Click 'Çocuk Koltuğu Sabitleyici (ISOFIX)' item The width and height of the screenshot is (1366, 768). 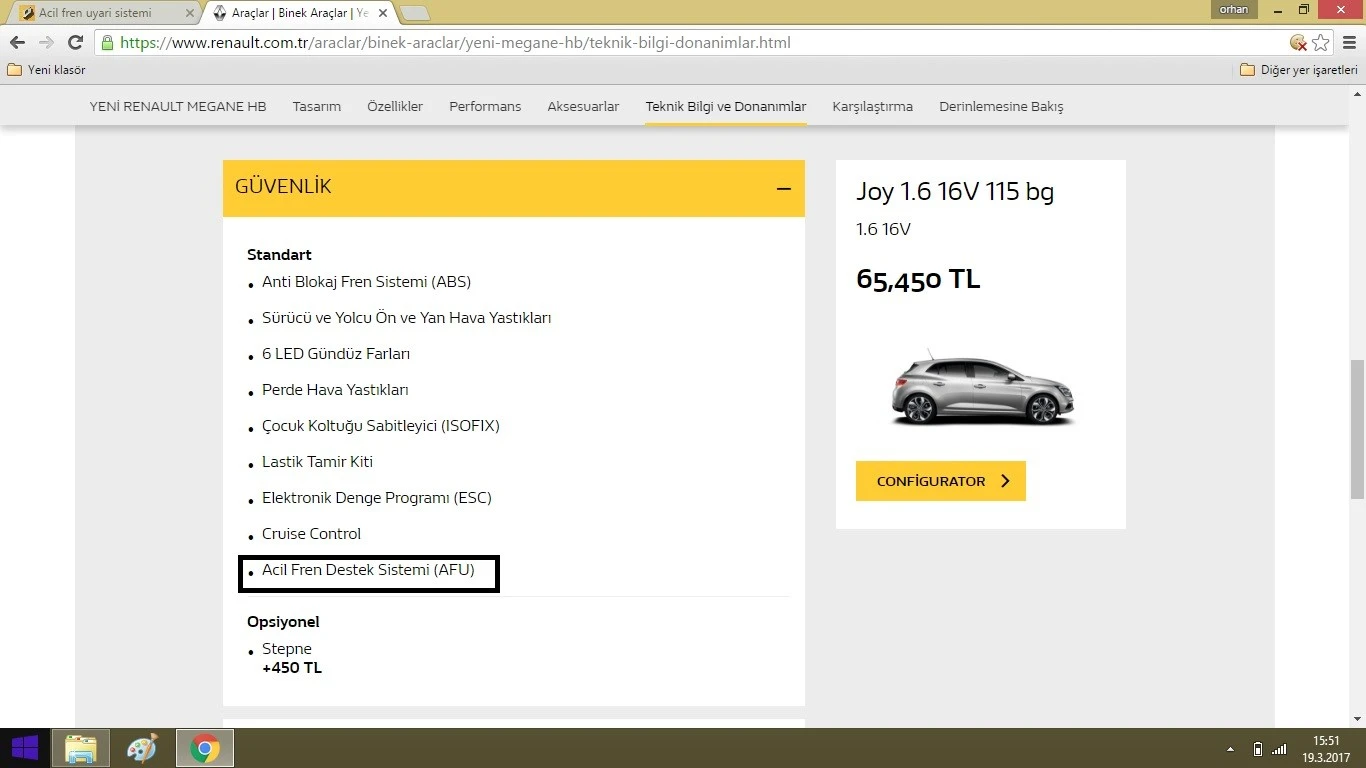point(380,426)
